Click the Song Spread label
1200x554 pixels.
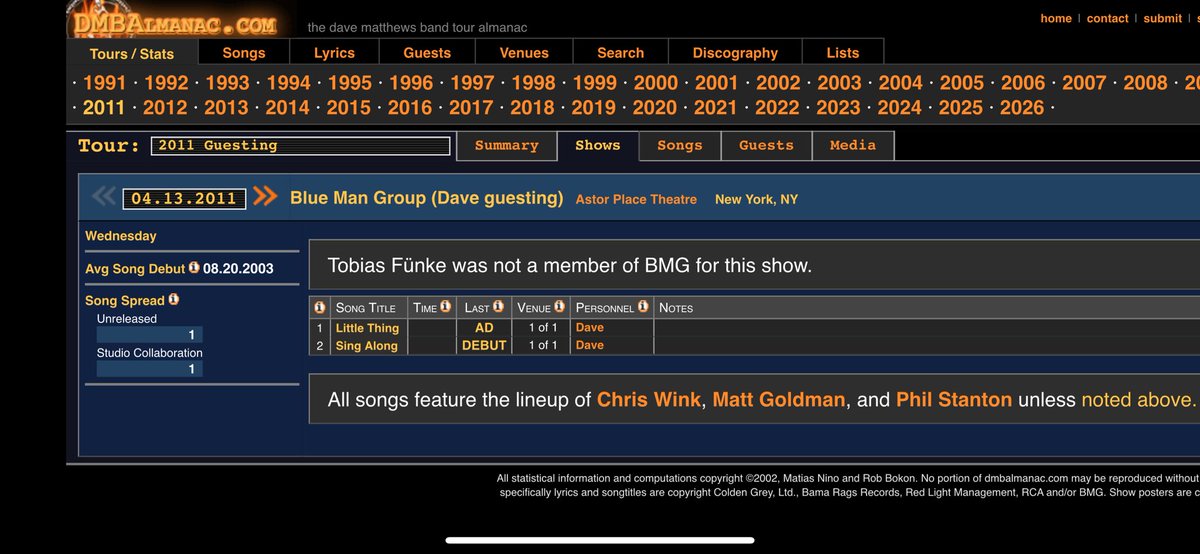[x=125, y=300]
